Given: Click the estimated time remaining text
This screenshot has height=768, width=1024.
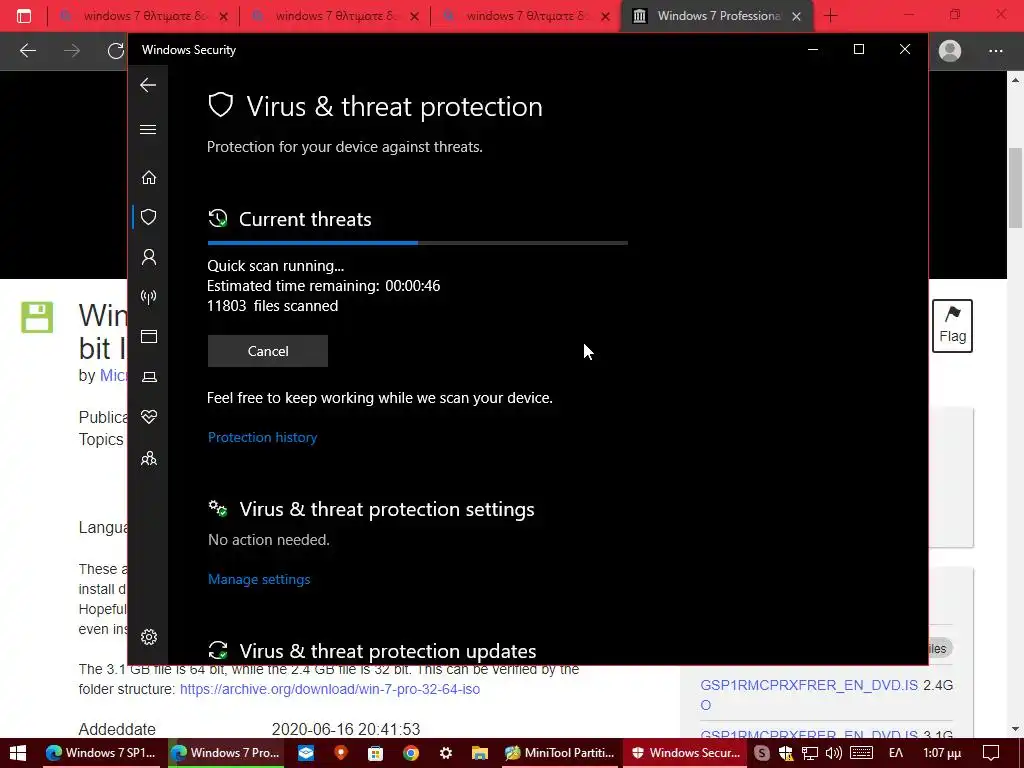Looking at the screenshot, I should click(x=323, y=285).
